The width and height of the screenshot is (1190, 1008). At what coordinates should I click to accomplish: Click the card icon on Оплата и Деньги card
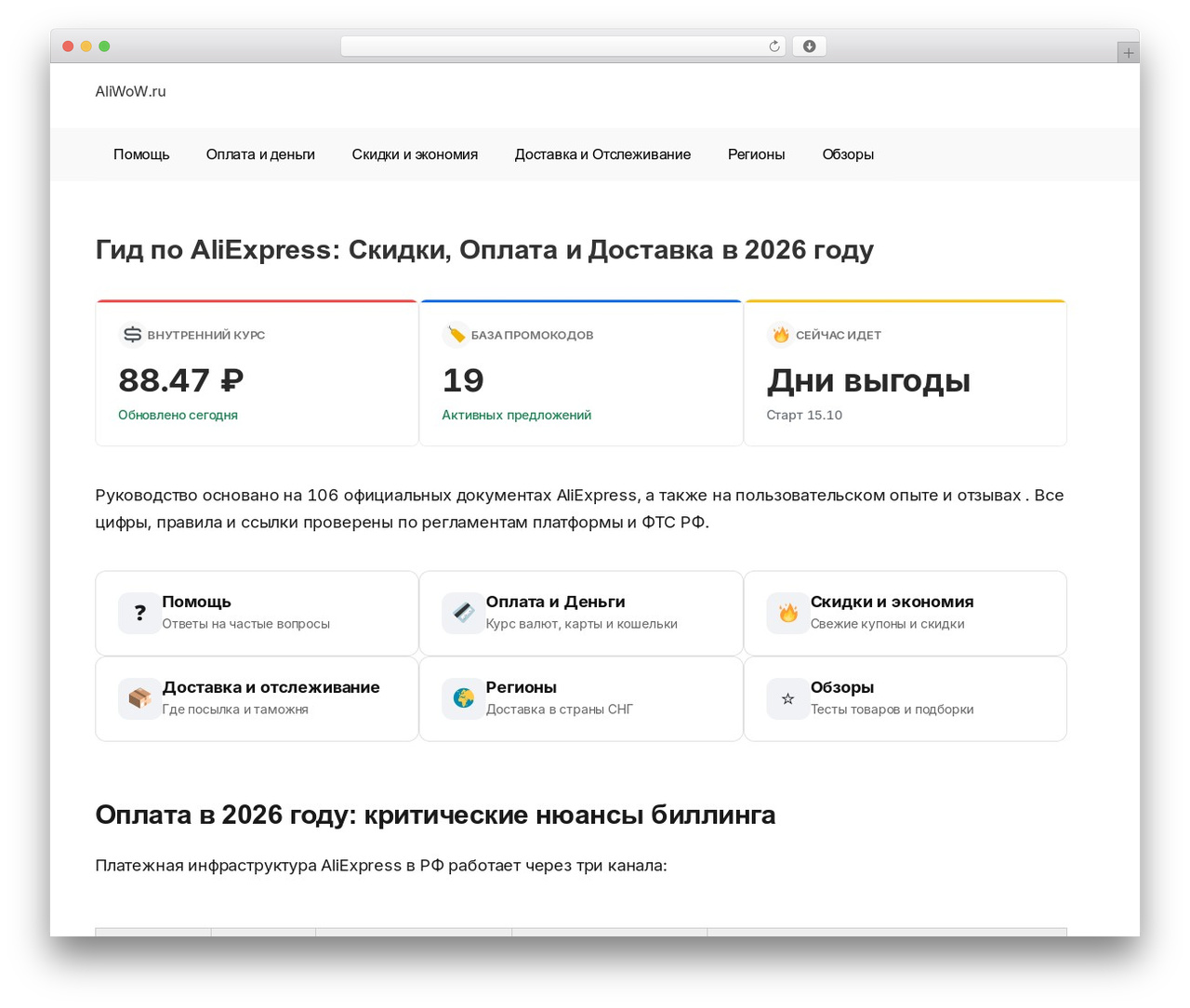pyautogui.click(x=463, y=613)
